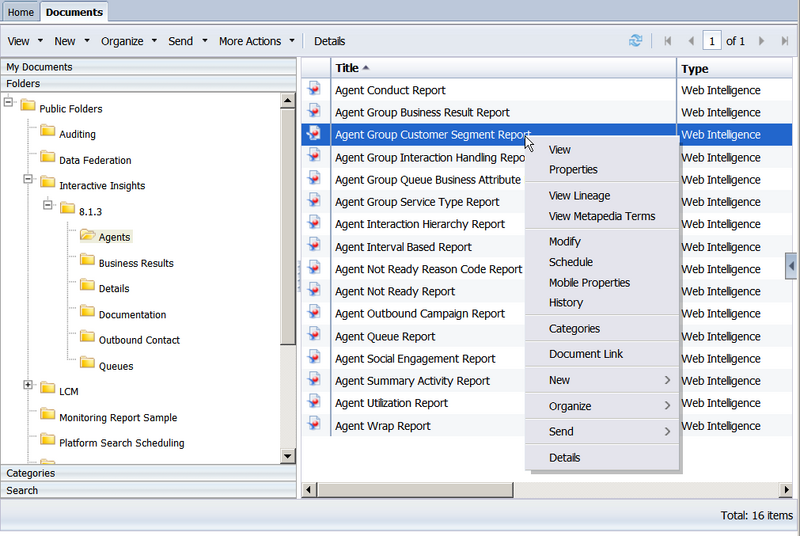
Task: Open the Auditing folder icon
Action: pos(48,132)
